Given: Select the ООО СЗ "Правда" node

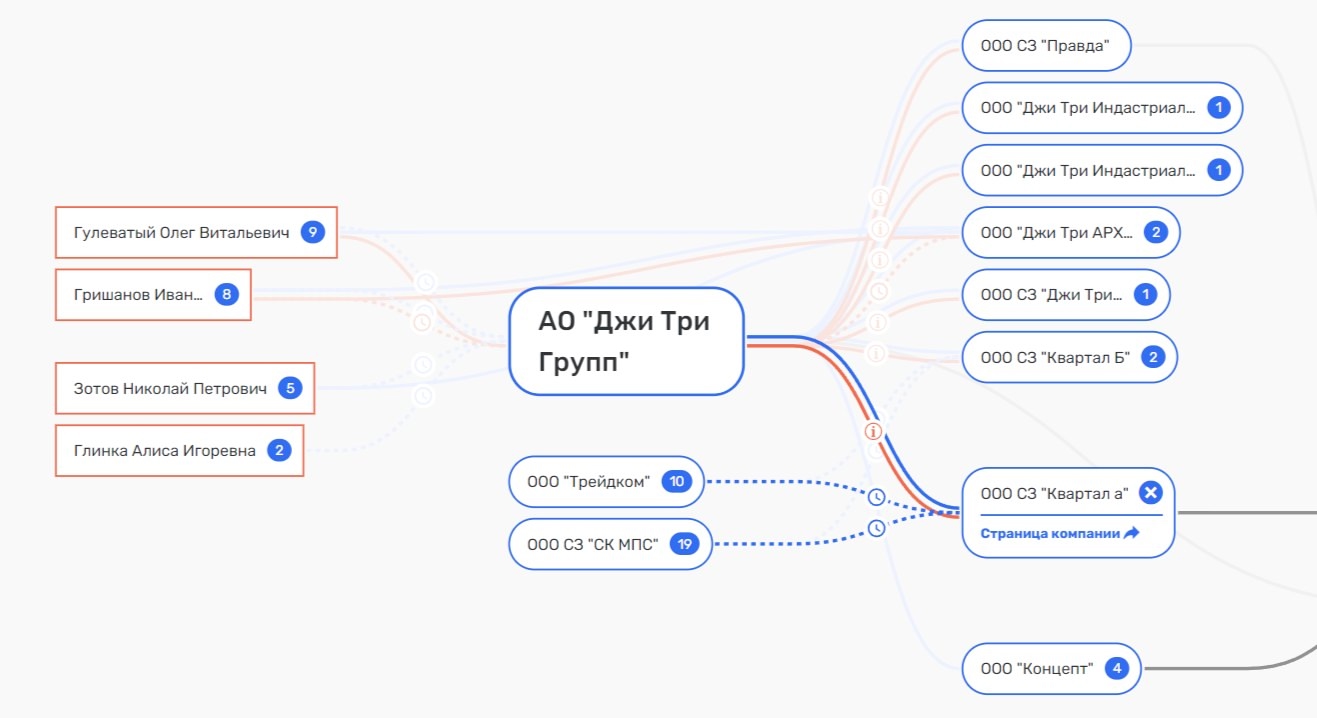Looking at the screenshot, I should [x=1047, y=46].
